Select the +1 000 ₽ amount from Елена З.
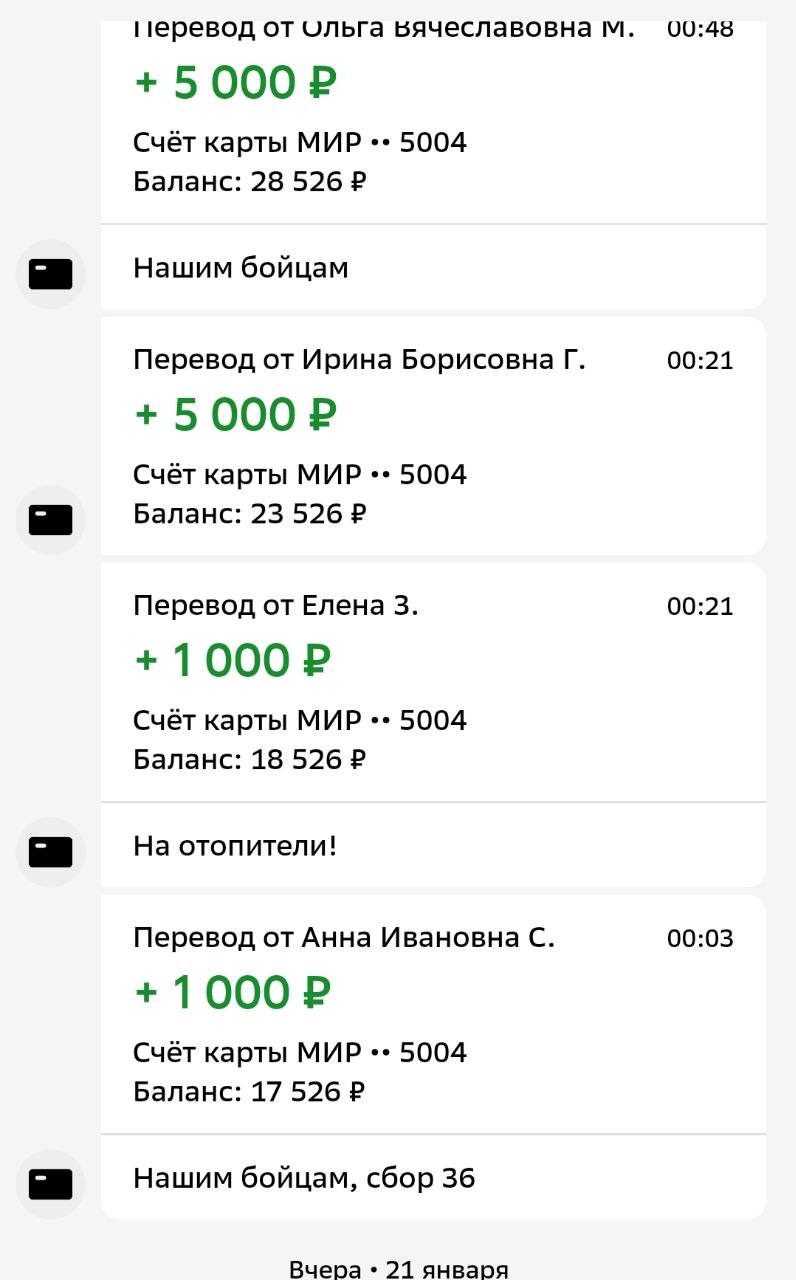Viewport: 796px width, 1280px height. click(232, 661)
